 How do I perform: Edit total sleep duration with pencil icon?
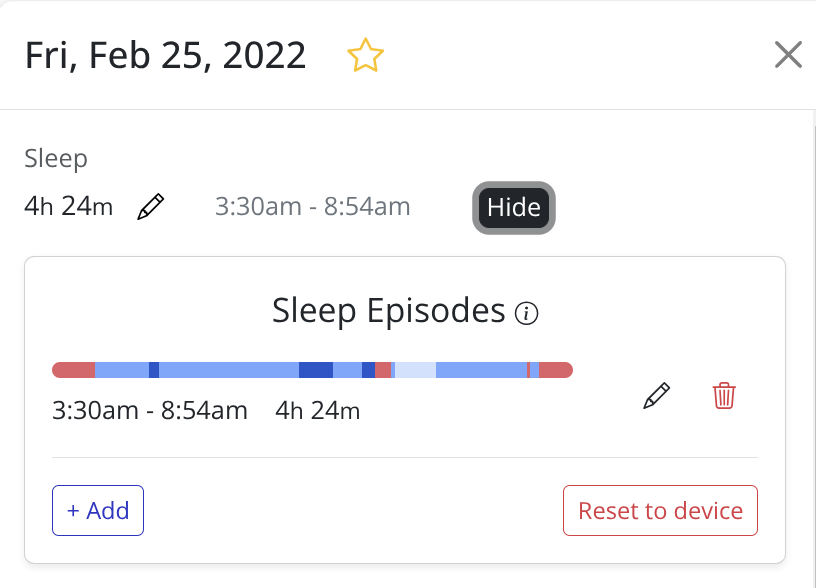tap(151, 207)
